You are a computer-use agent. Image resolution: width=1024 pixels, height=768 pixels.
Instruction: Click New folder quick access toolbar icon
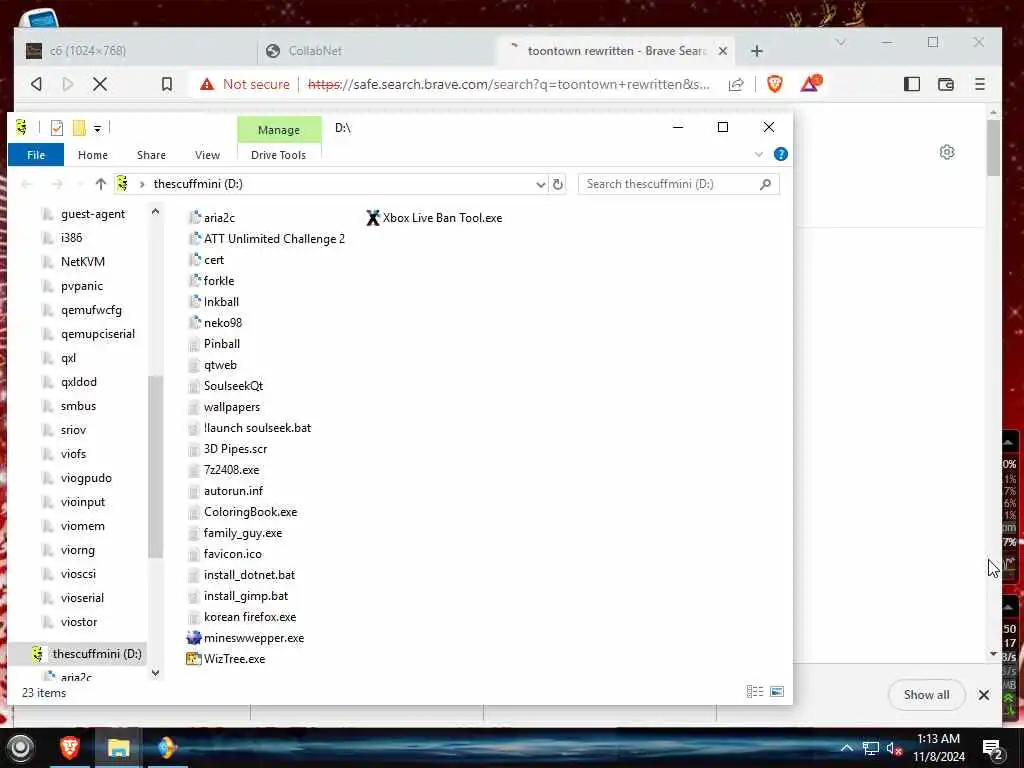point(79,128)
